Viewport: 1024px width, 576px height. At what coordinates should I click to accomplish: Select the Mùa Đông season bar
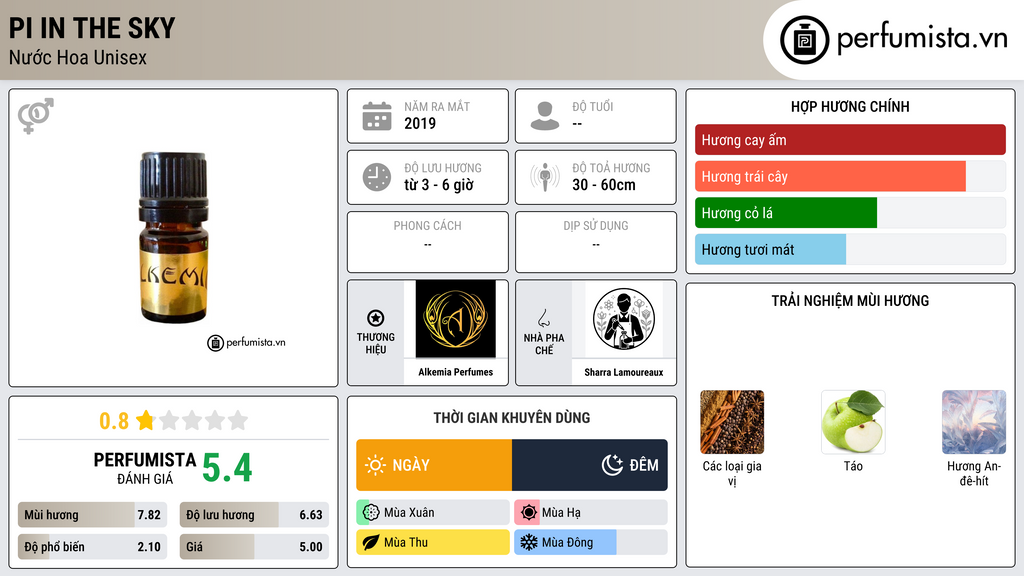pos(590,542)
